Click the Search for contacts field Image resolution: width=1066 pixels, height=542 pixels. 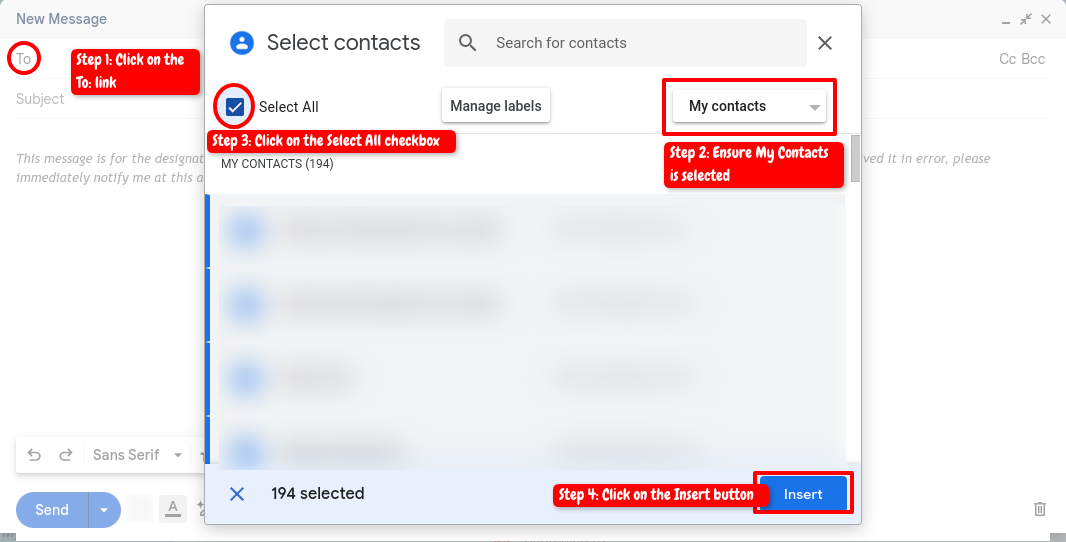click(x=625, y=43)
